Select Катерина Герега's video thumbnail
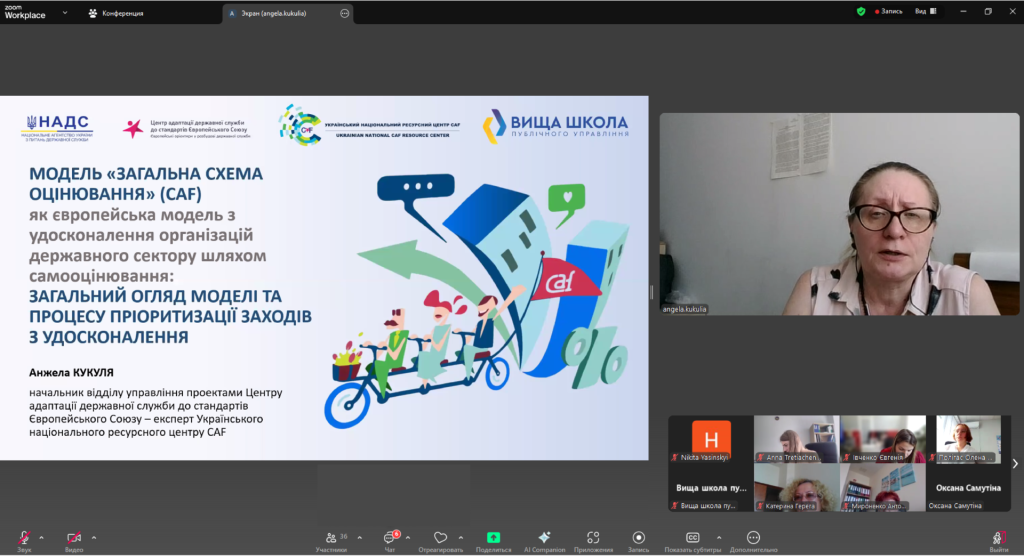The width and height of the screenshot is (1024, 558). coord(797,487)
